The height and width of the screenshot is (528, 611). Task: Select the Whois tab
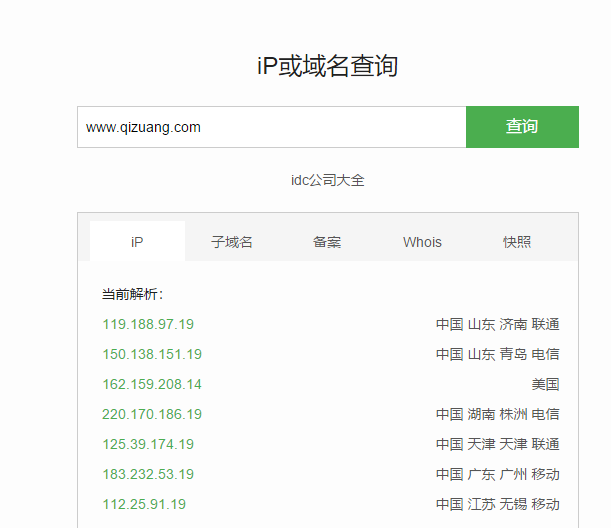(x=422, y=242)
